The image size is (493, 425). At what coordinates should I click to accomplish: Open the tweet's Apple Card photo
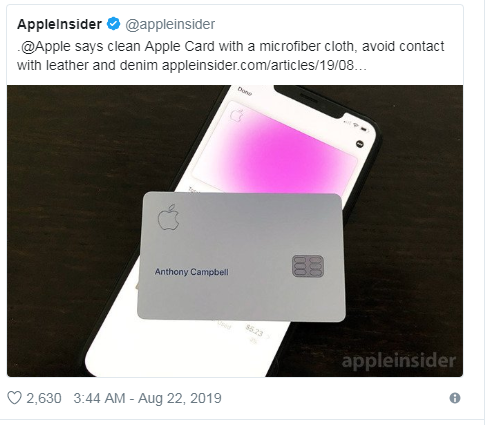[235, 231]
